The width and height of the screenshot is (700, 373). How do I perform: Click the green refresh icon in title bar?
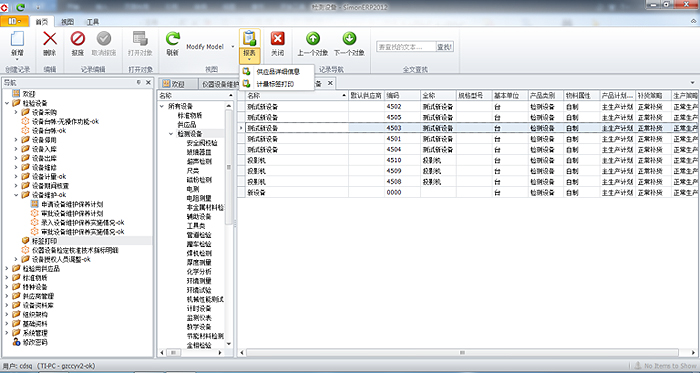[21, 7]
